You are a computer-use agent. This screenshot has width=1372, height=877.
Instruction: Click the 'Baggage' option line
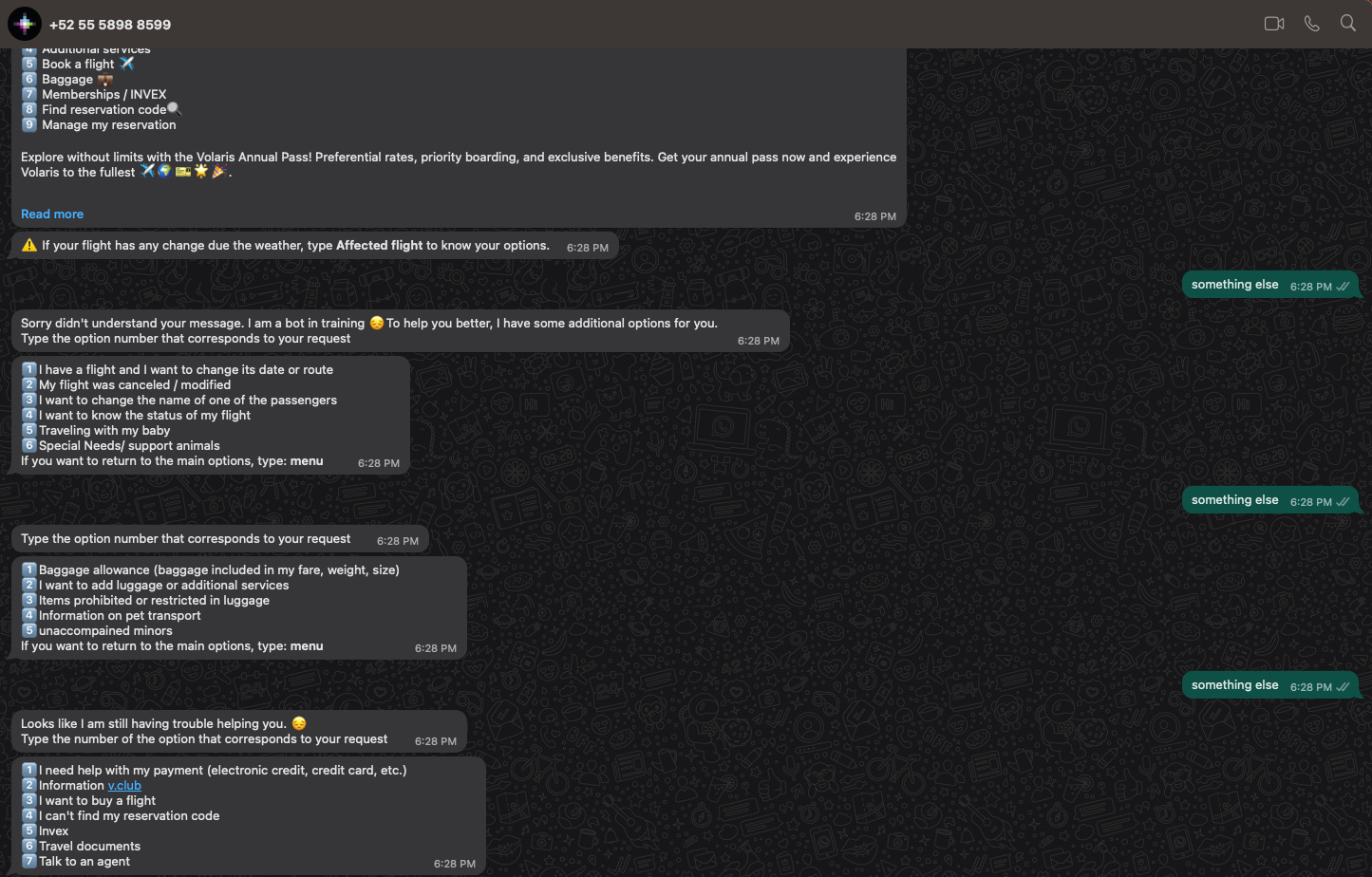tap(67, 80)
